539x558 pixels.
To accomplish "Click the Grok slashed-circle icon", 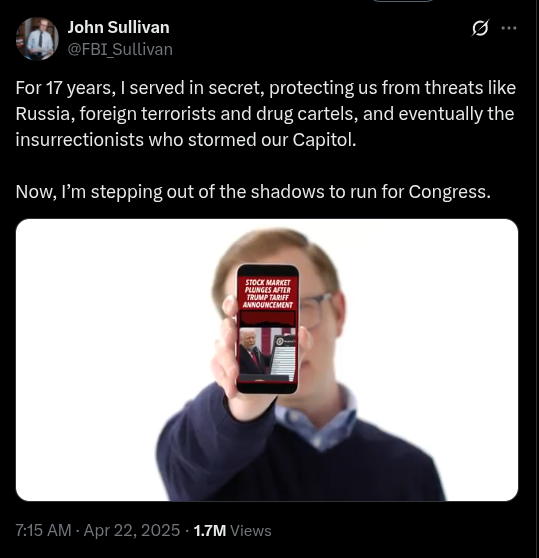I will point(480,28).
